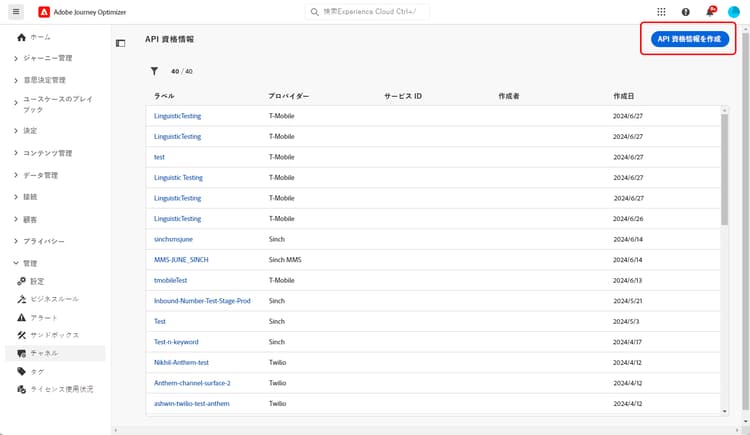
Task: Click the settings gears icon 設定
Action: (x=22, y=281)
